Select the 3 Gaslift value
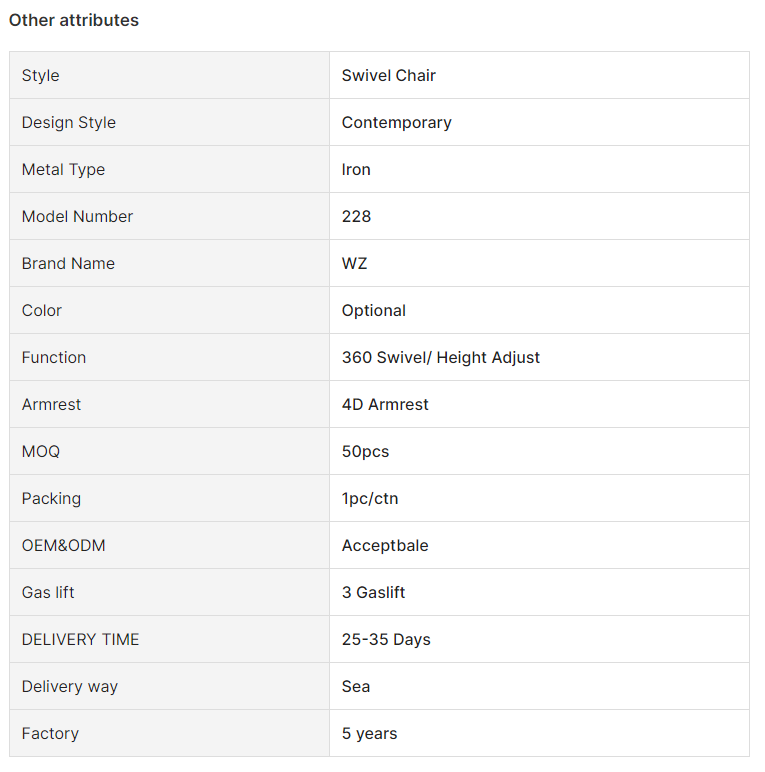The height and width of the screenshot is (772, 765). tap(373, 592)
